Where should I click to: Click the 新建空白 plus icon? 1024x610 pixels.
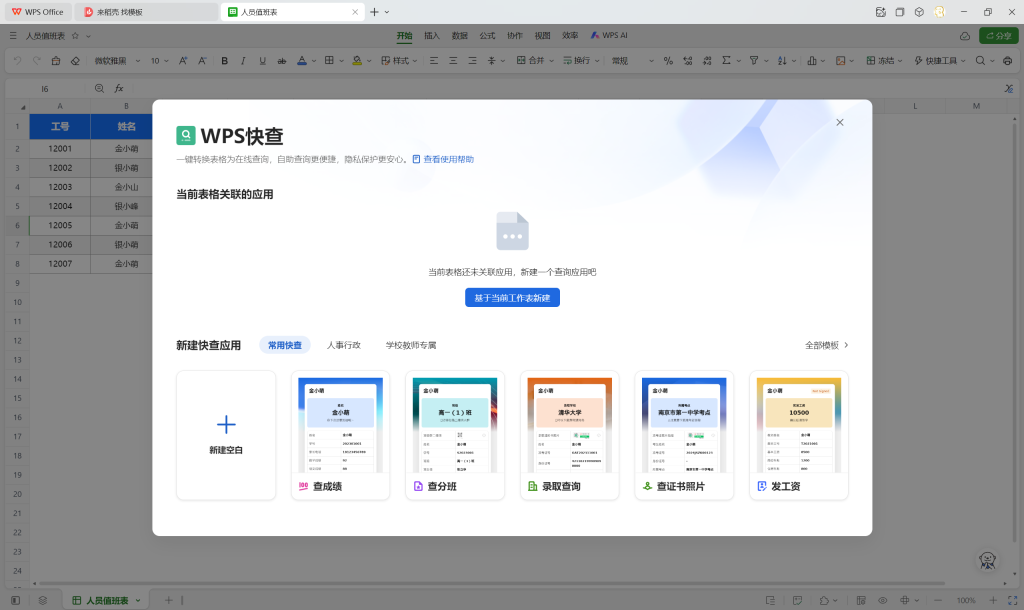coord(226,424)
